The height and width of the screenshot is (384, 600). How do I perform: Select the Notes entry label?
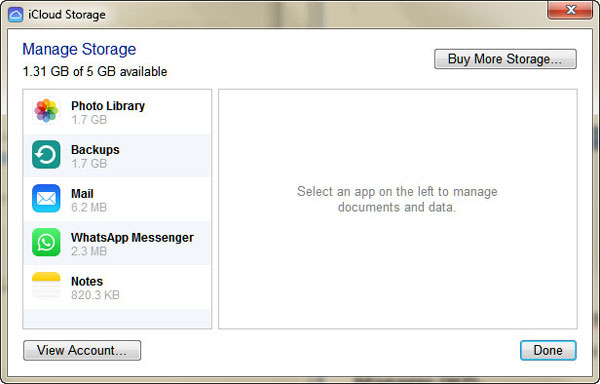pyautogui.click(x=87, y=281)
